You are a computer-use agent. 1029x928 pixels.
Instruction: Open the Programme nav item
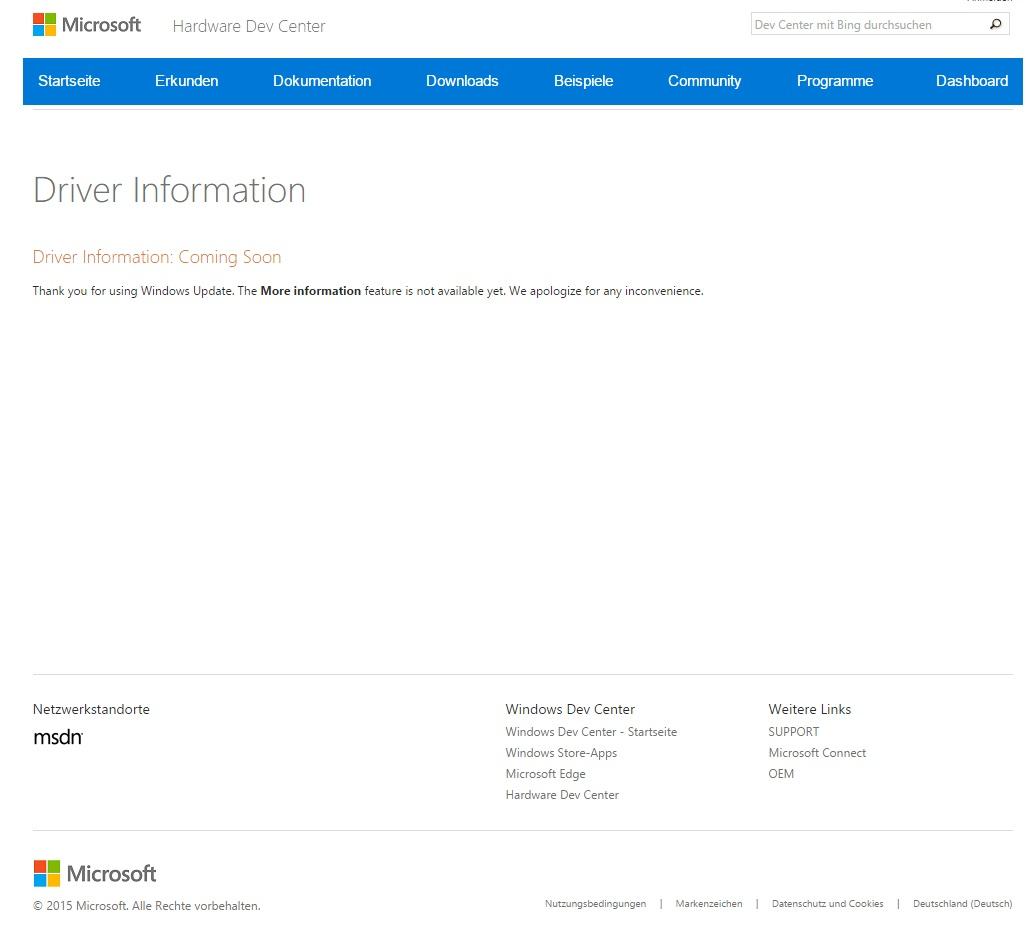point(835,81)
